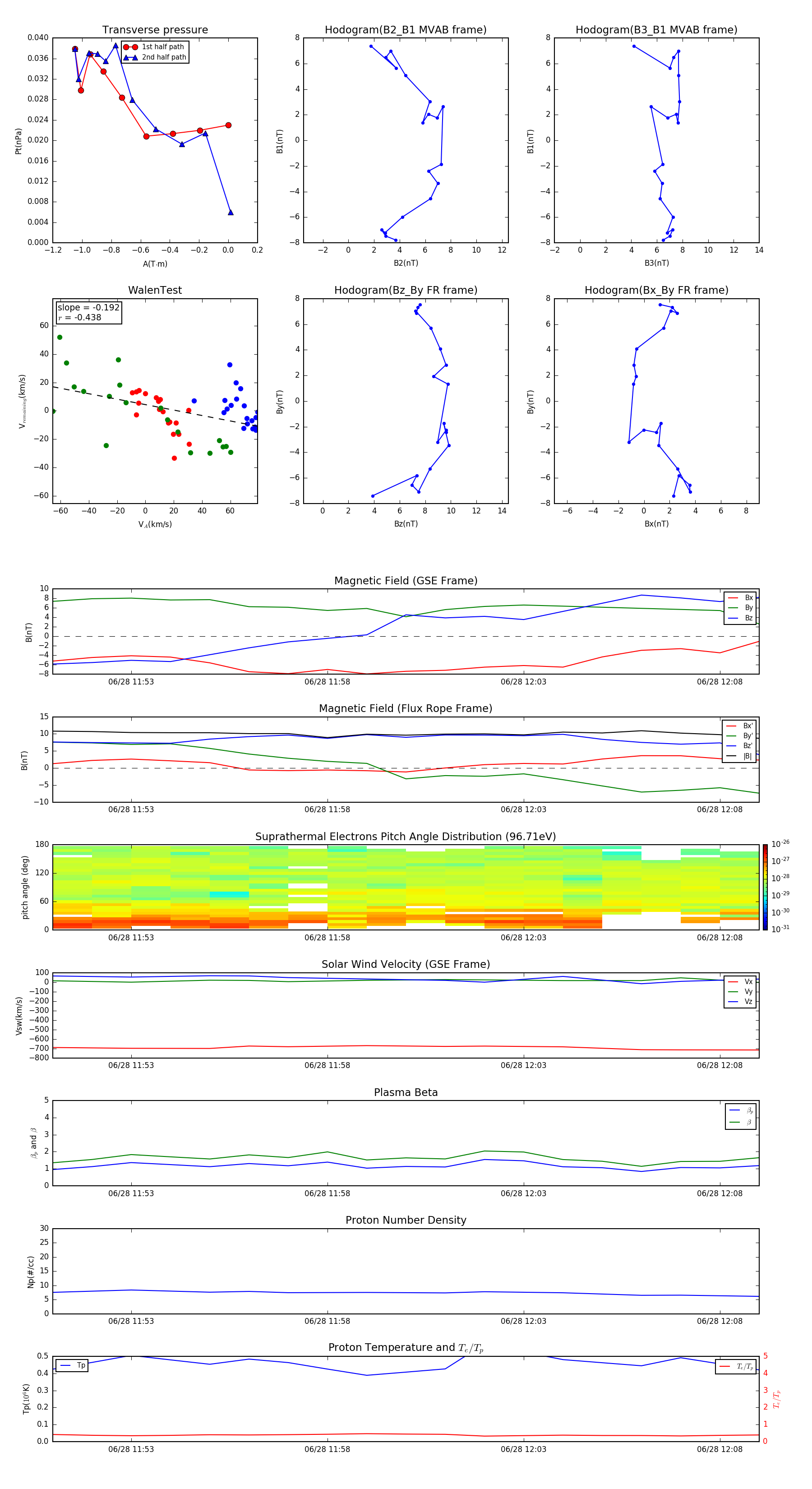Click the 'Hodogram(Bx_By FR frame)' title
The height and width of the screenshot is (1489, 812).
pos(656,290)
